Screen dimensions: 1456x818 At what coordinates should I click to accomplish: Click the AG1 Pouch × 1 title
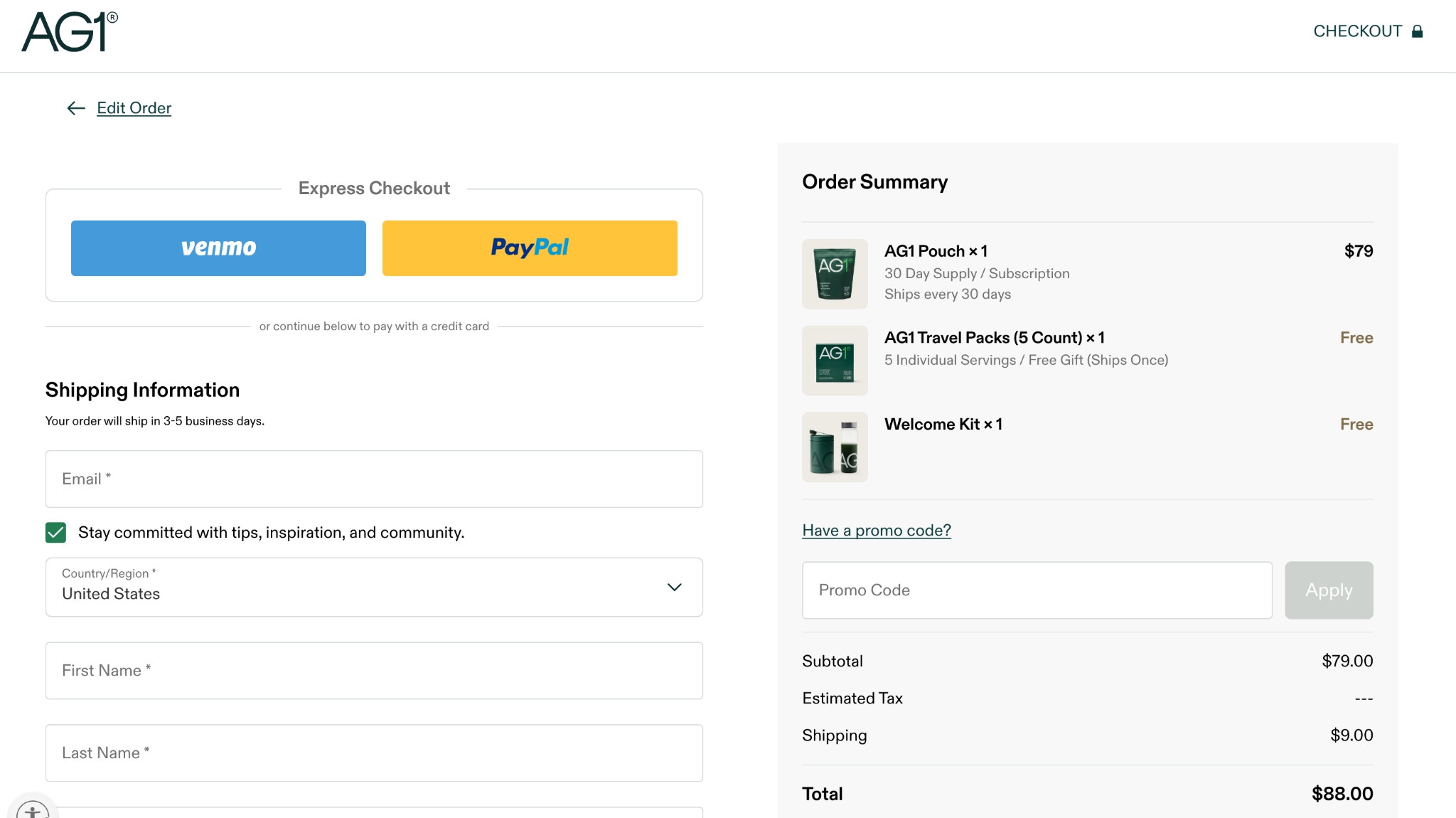[936, 251]
